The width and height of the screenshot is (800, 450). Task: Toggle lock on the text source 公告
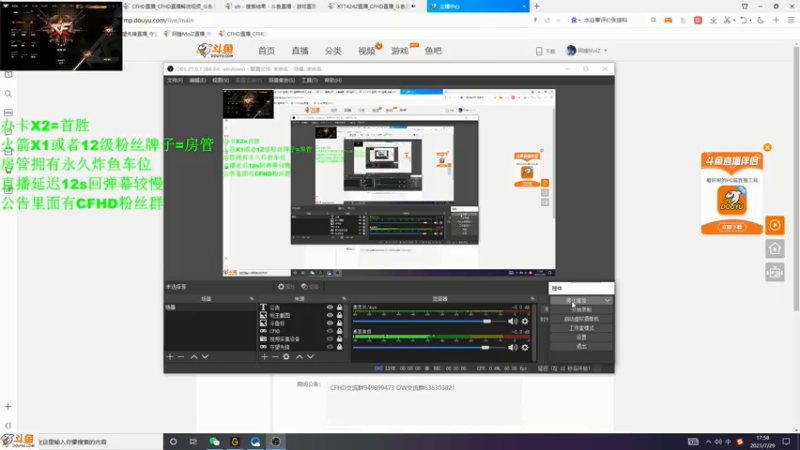(339, 307)
